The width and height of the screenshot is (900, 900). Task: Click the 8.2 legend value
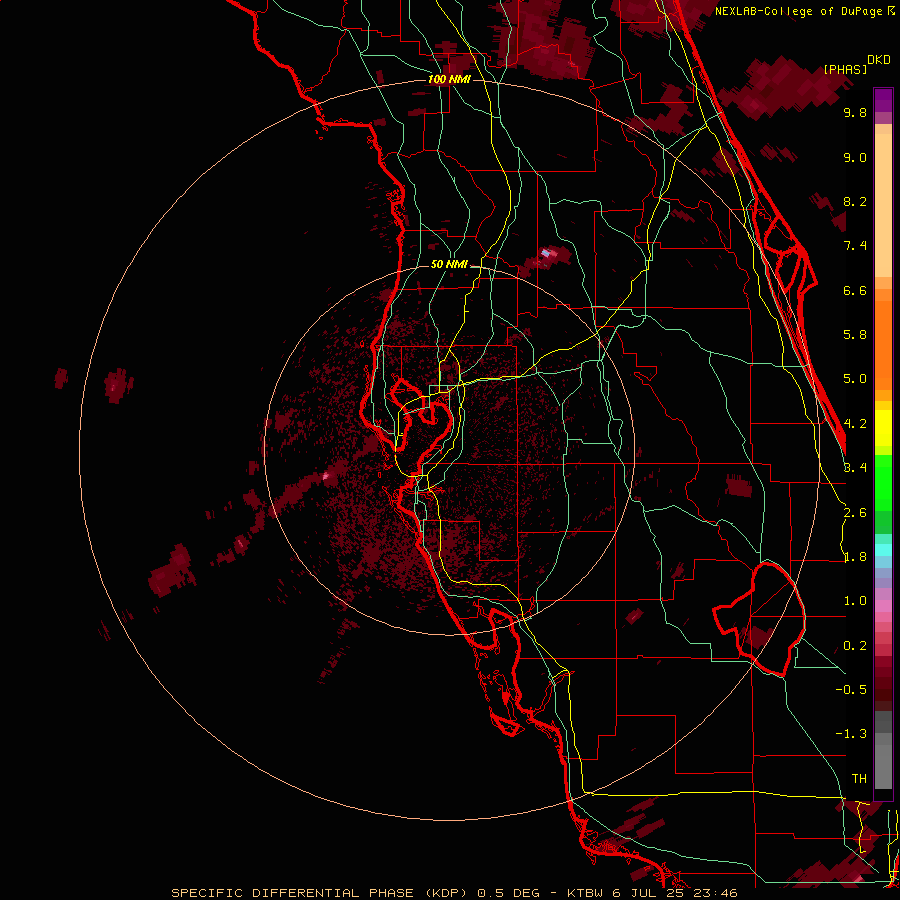click(x=855, y=201)
